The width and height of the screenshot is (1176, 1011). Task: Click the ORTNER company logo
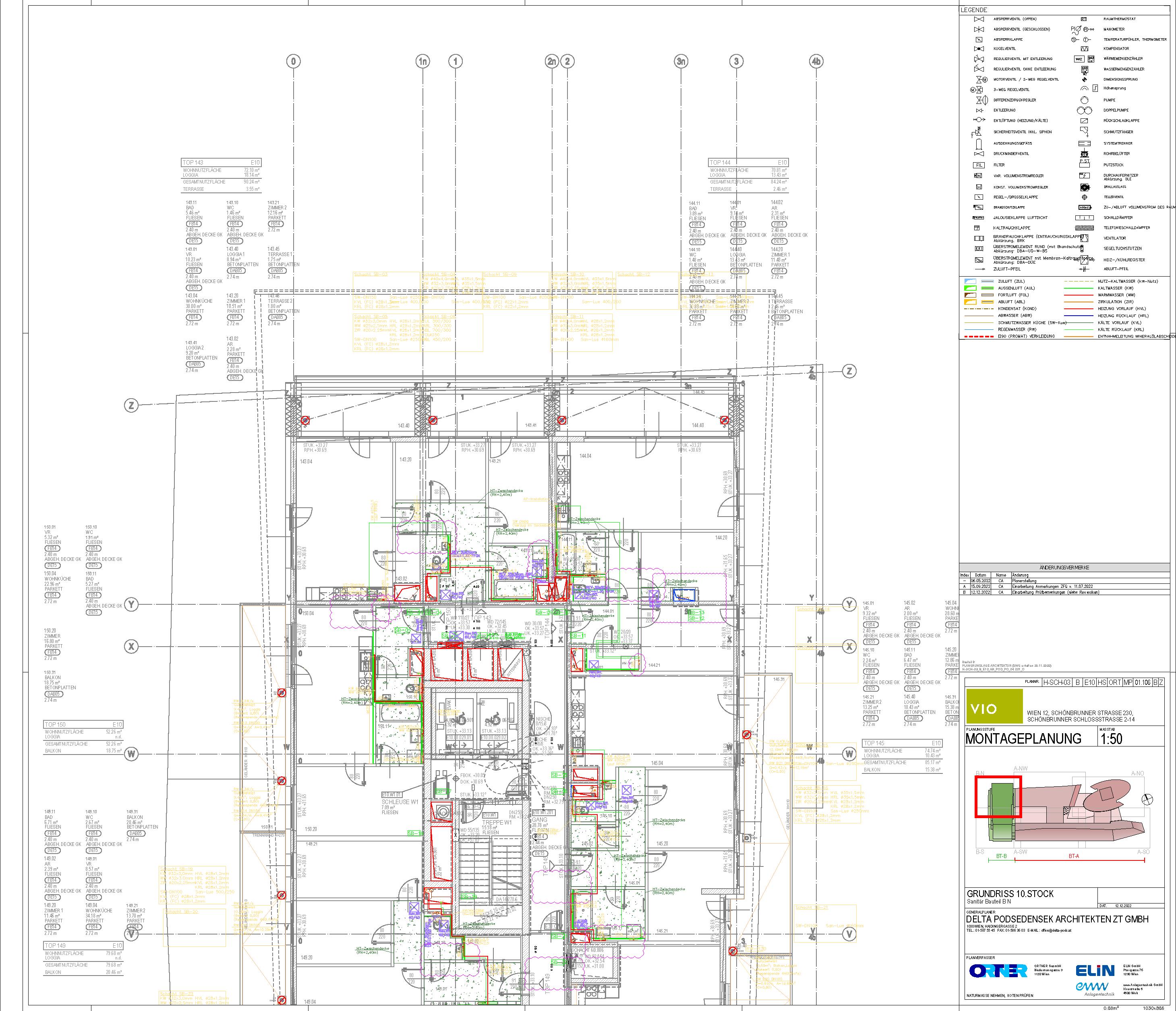click(x=998, y=971)
